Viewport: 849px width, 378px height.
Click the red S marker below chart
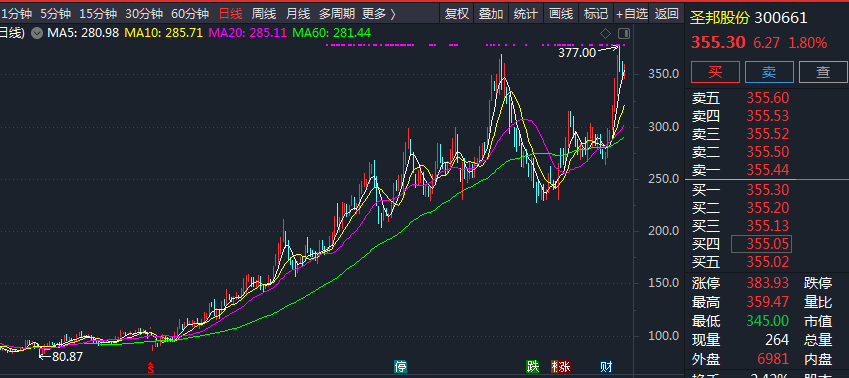[x=151, y=368]
